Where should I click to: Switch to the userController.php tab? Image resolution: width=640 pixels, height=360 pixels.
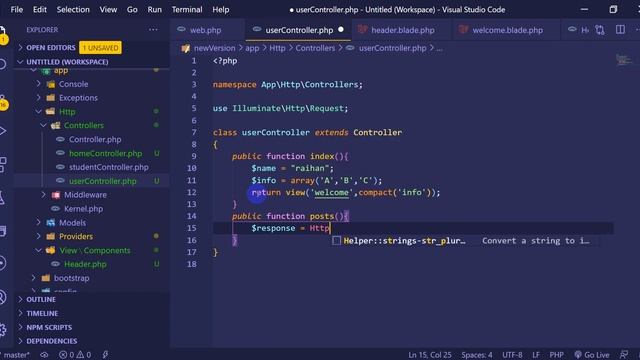pos(298,30)
